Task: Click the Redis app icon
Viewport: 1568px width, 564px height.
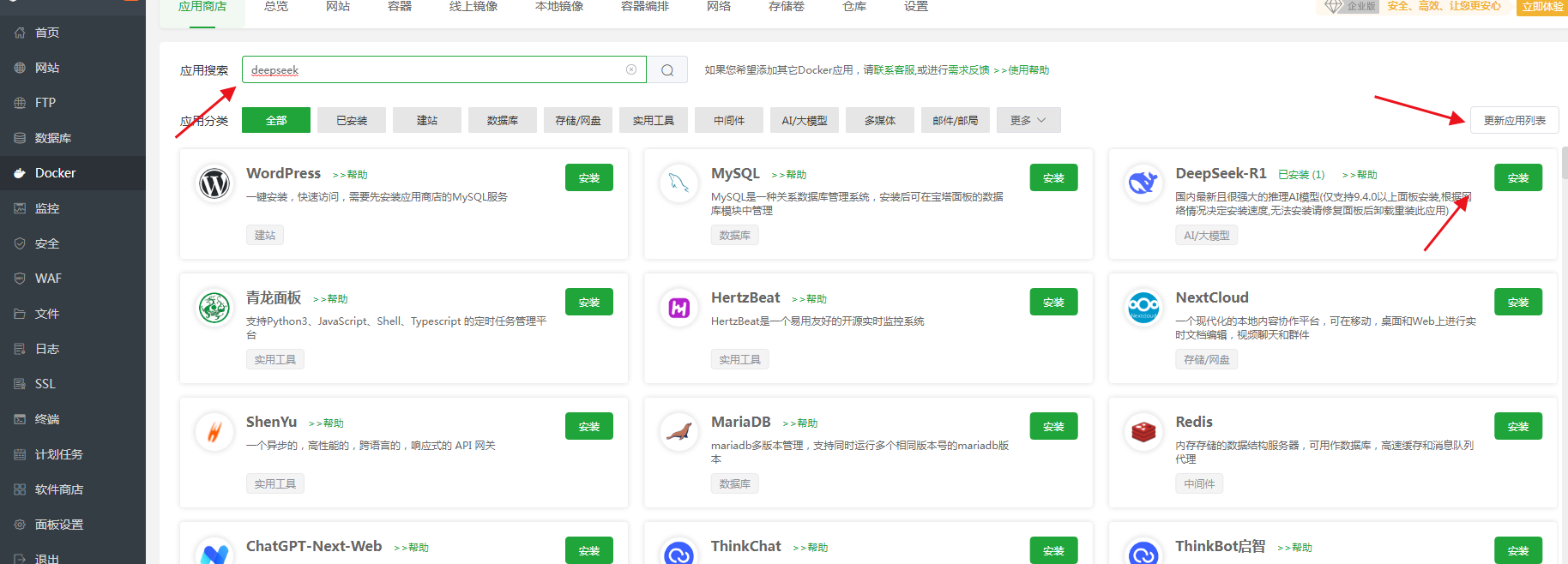Action: click(x=1143, y=431)
